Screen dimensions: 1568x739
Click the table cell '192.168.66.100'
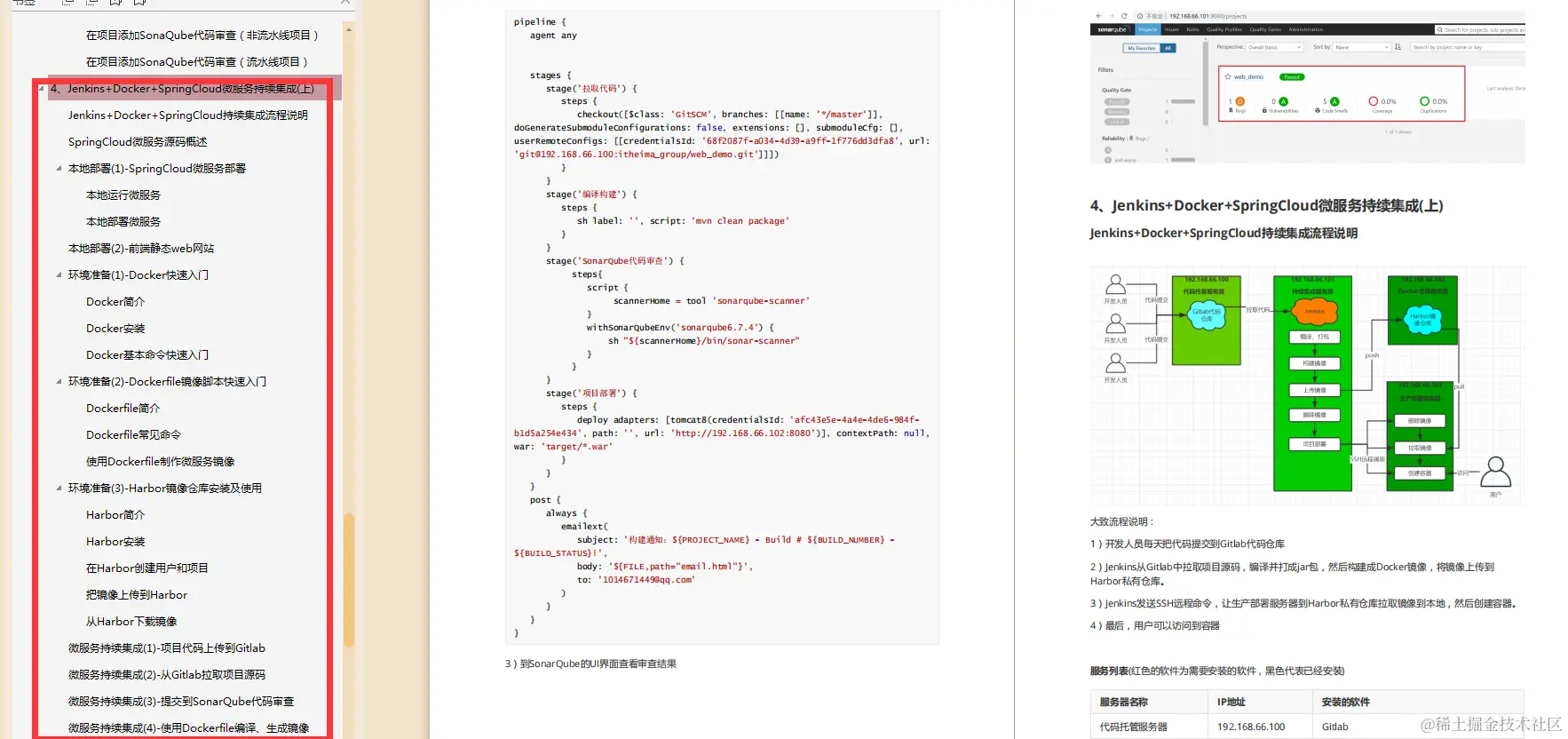(1251, 727)
